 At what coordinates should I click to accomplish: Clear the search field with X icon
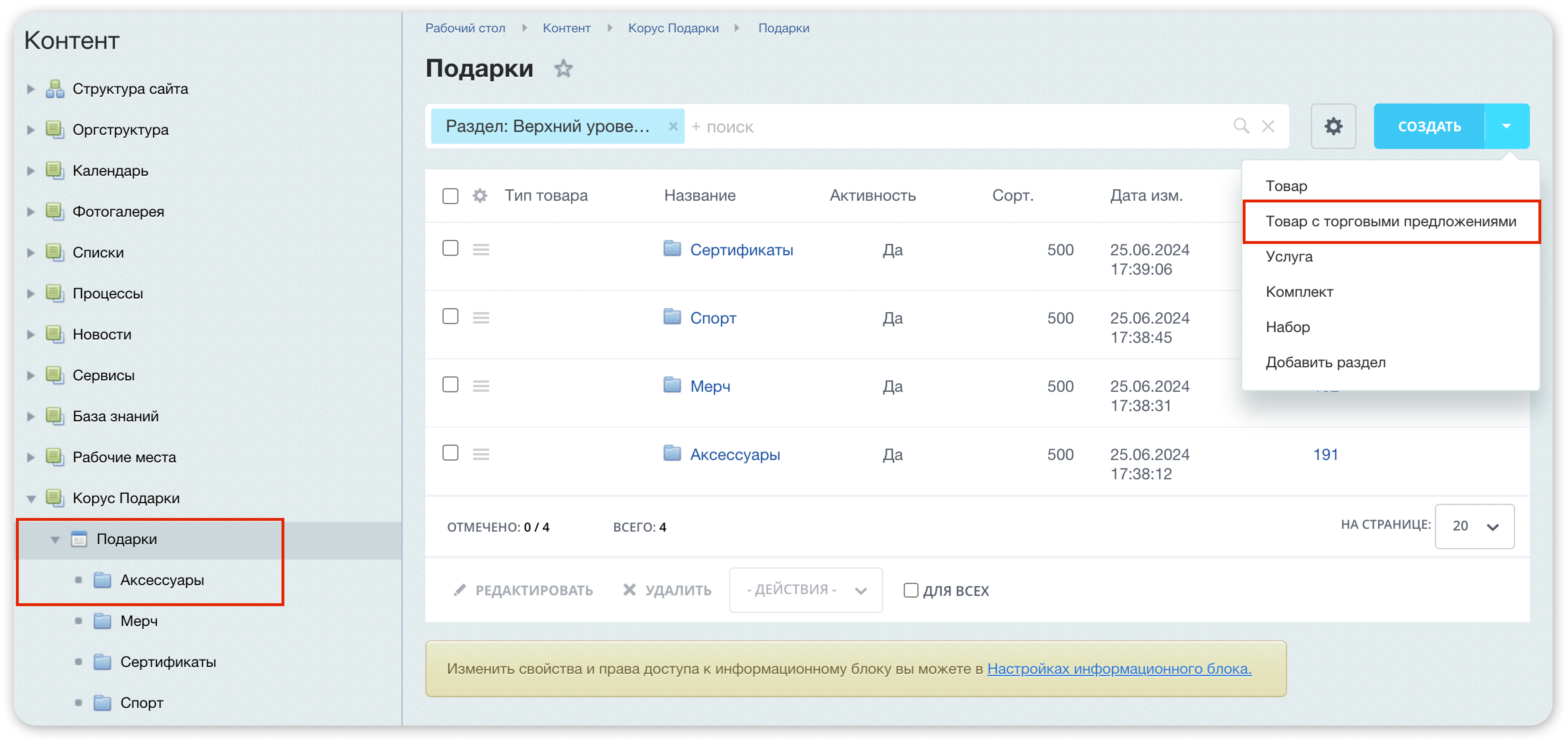coord(1268,126)
